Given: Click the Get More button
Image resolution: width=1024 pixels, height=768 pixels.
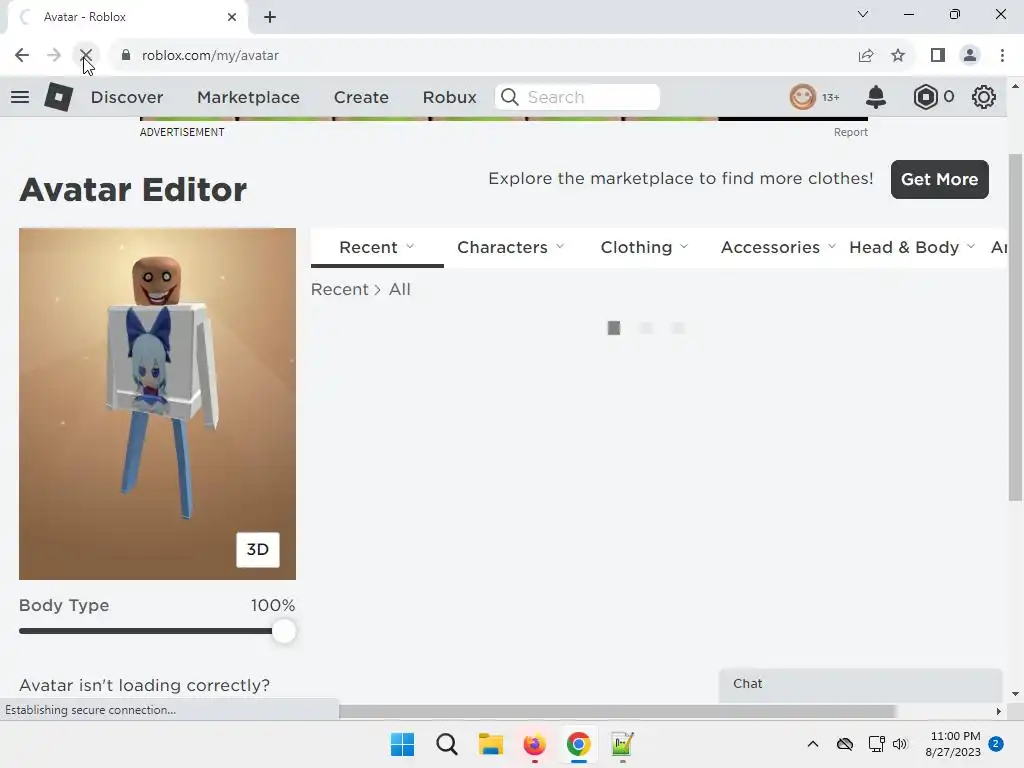Looking at the screenshot, I should [939, 179].
